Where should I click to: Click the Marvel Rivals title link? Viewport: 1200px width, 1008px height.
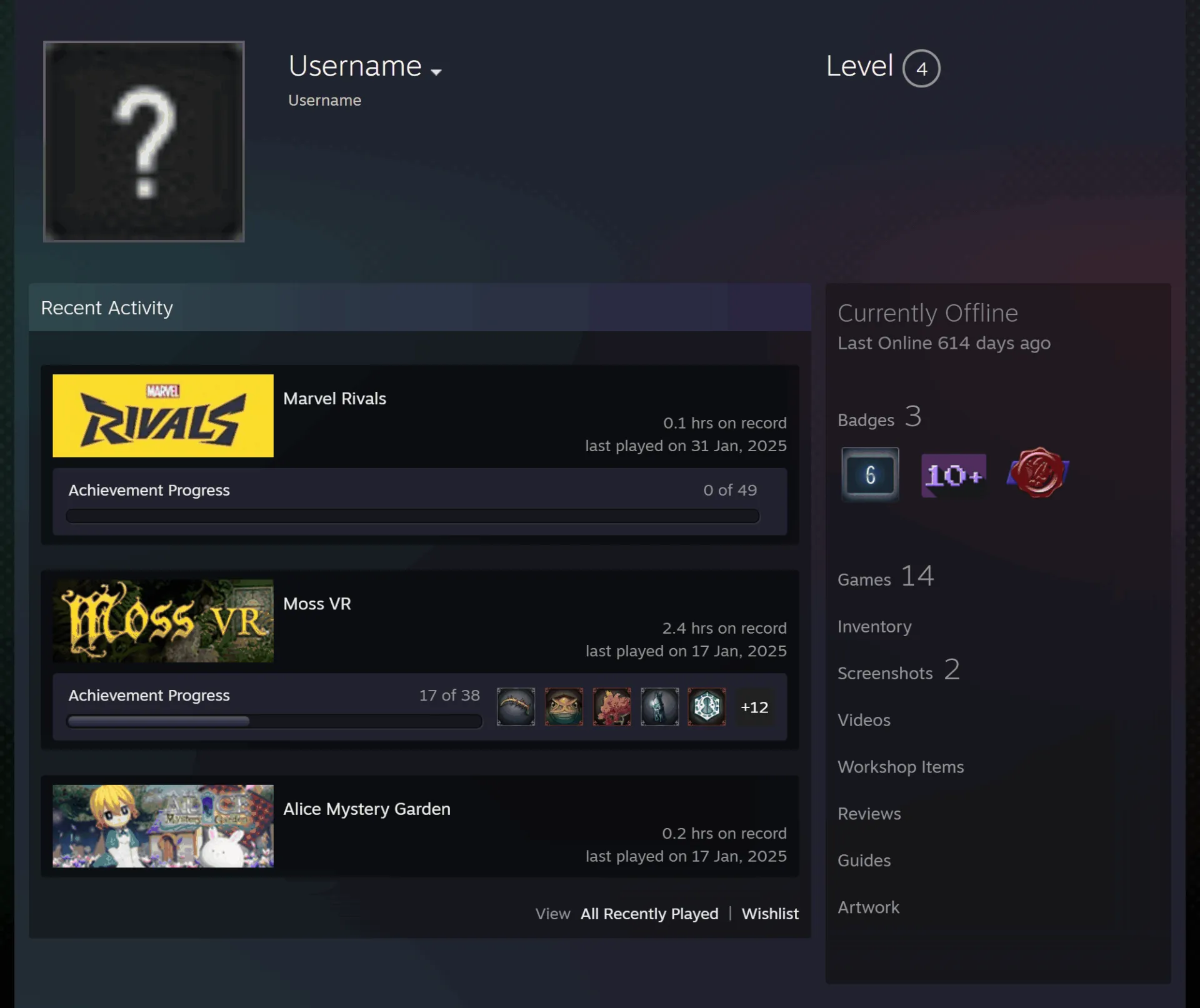point(334,399)
